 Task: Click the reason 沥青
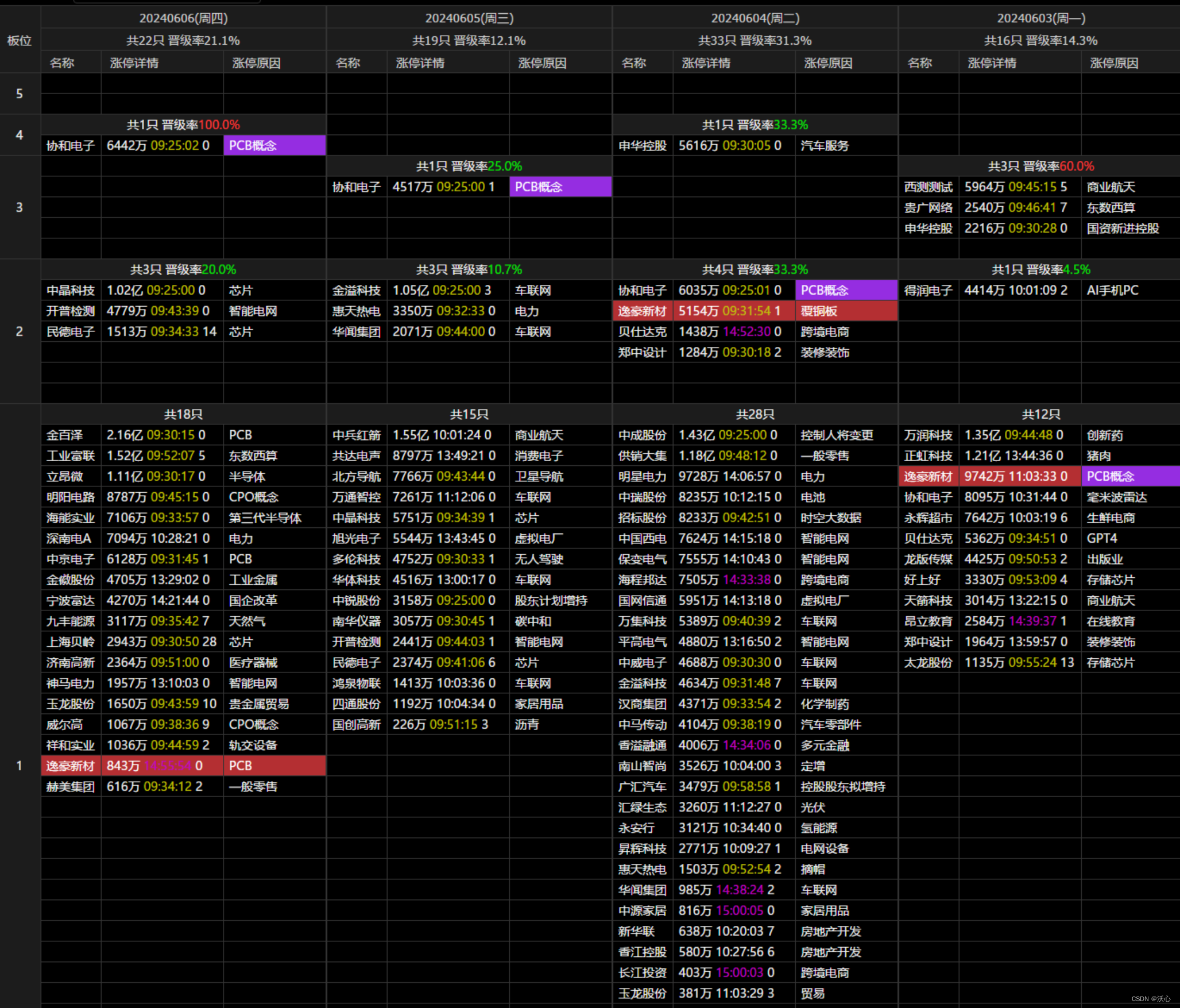[527, 725]
